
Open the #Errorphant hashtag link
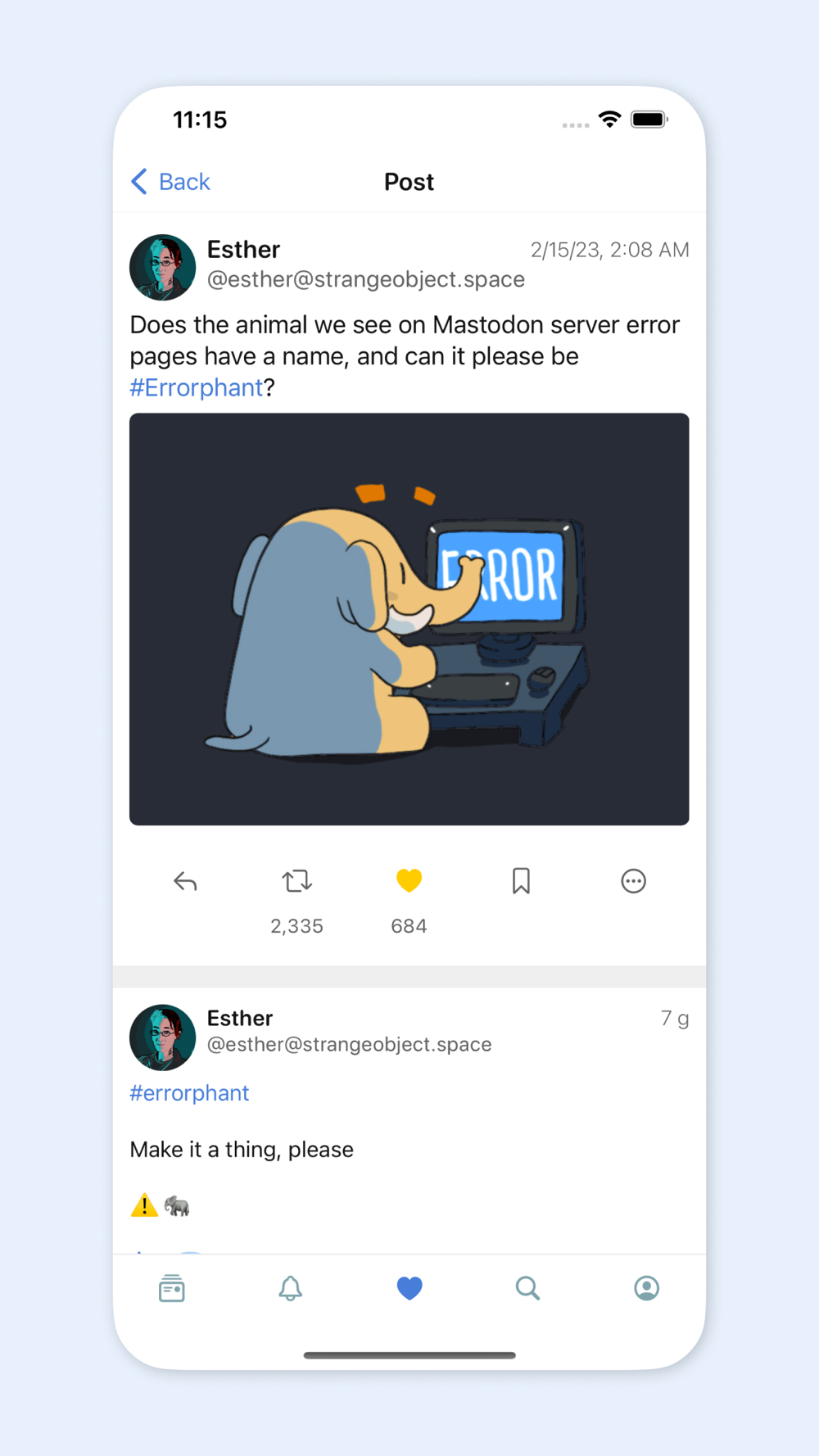[197, 387]
